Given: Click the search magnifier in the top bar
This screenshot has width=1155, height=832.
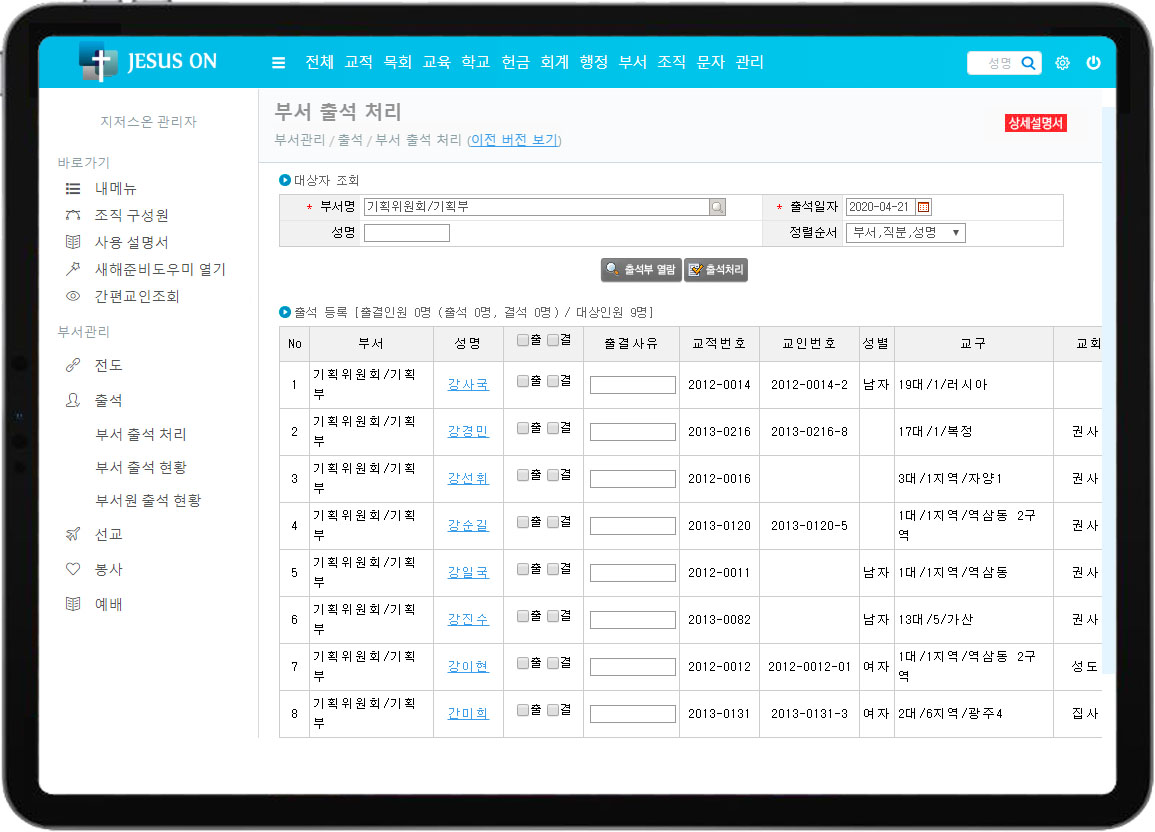Looking at the screenshot, I should click(x=1028, y=63).
